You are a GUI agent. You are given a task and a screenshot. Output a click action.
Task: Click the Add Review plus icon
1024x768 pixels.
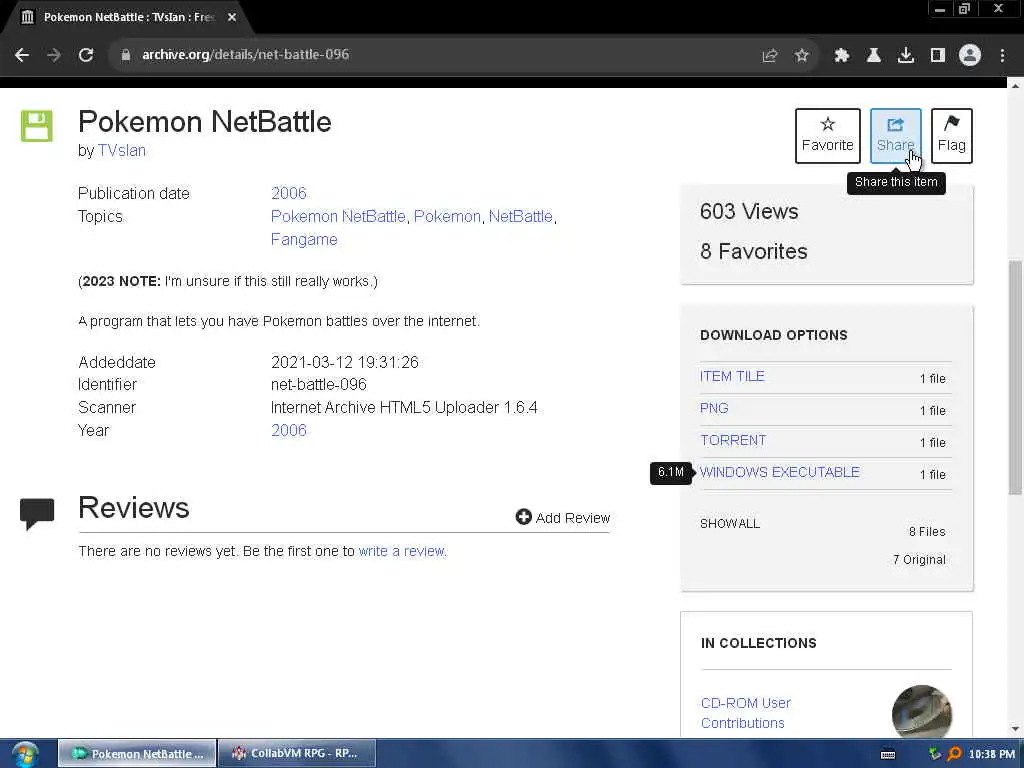click(523, 517)
